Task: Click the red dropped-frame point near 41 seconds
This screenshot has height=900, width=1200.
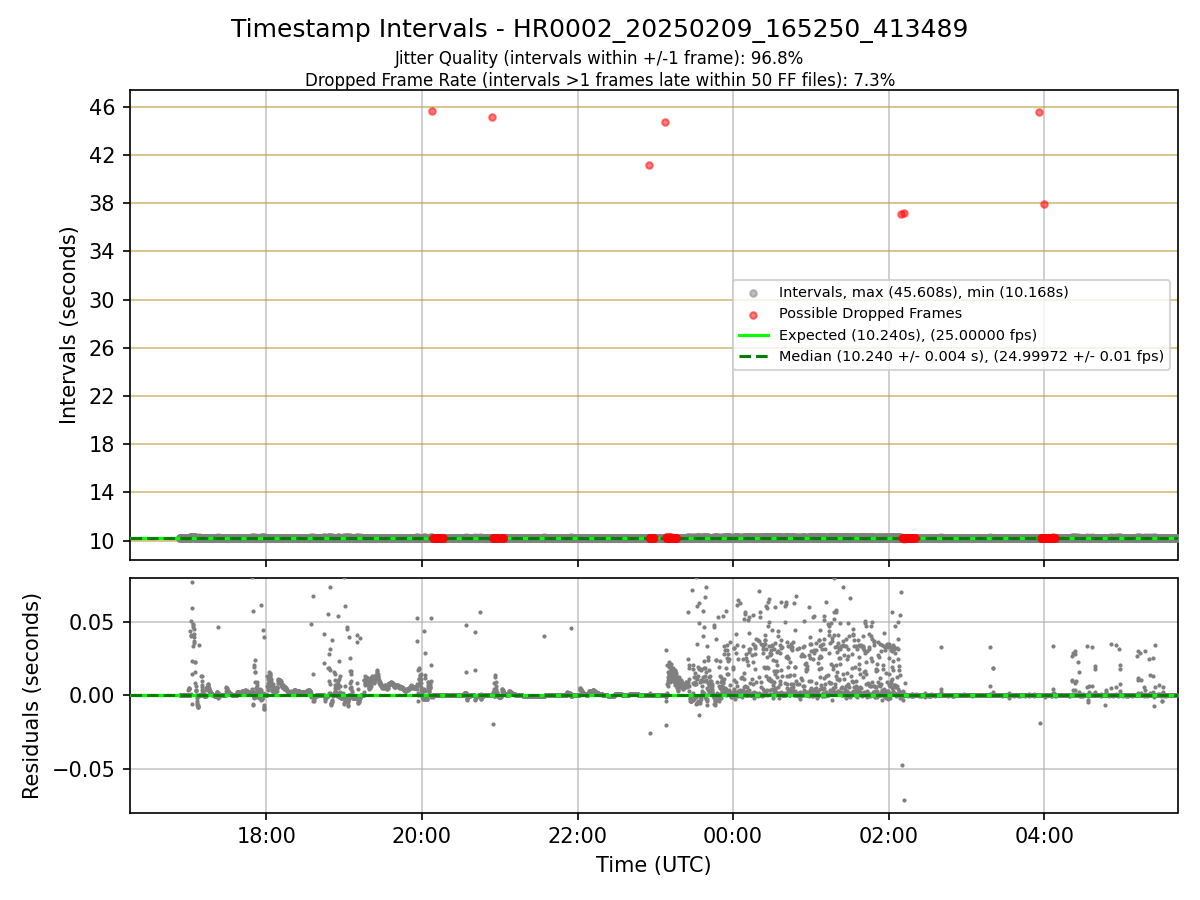Action: [x=649, y=165]
